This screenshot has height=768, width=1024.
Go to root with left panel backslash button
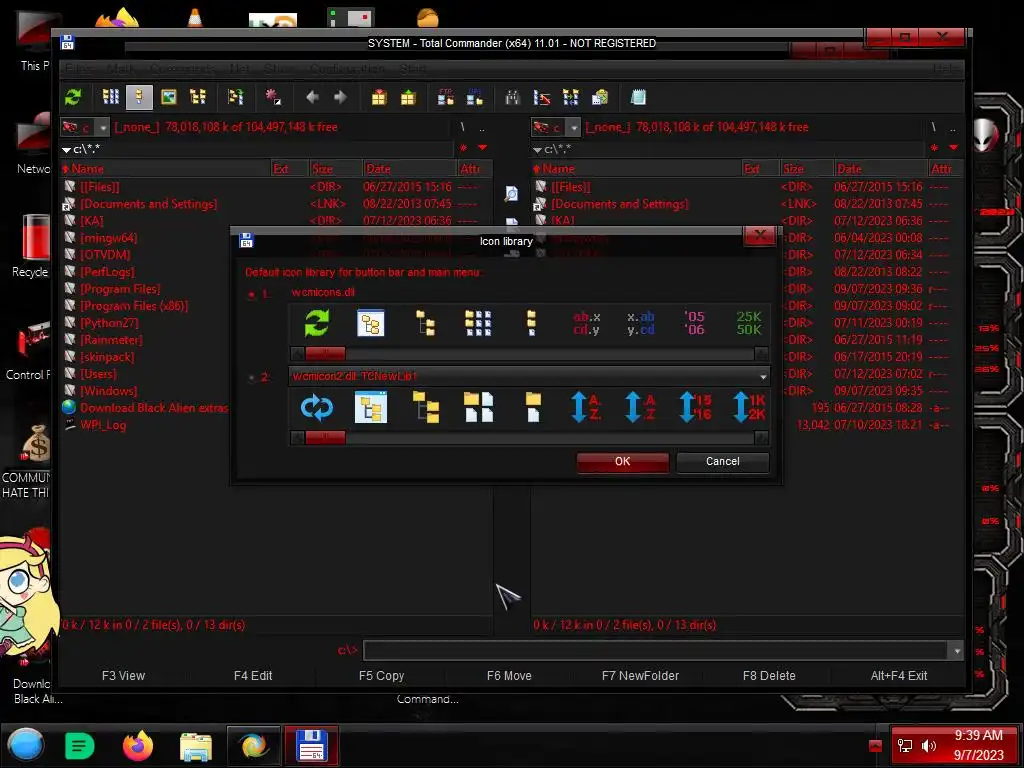coord(462,127)
